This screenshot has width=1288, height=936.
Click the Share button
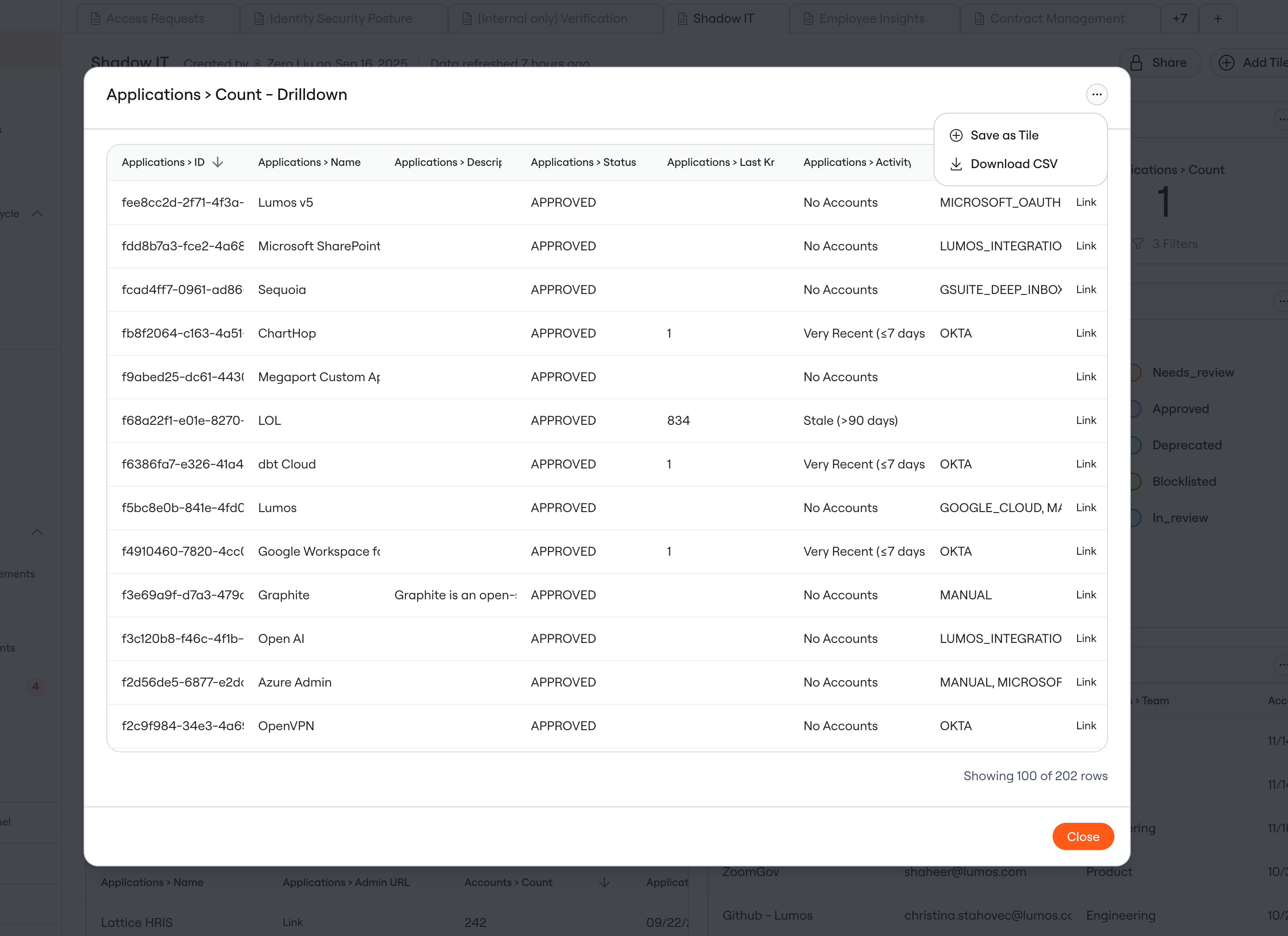1160,62
